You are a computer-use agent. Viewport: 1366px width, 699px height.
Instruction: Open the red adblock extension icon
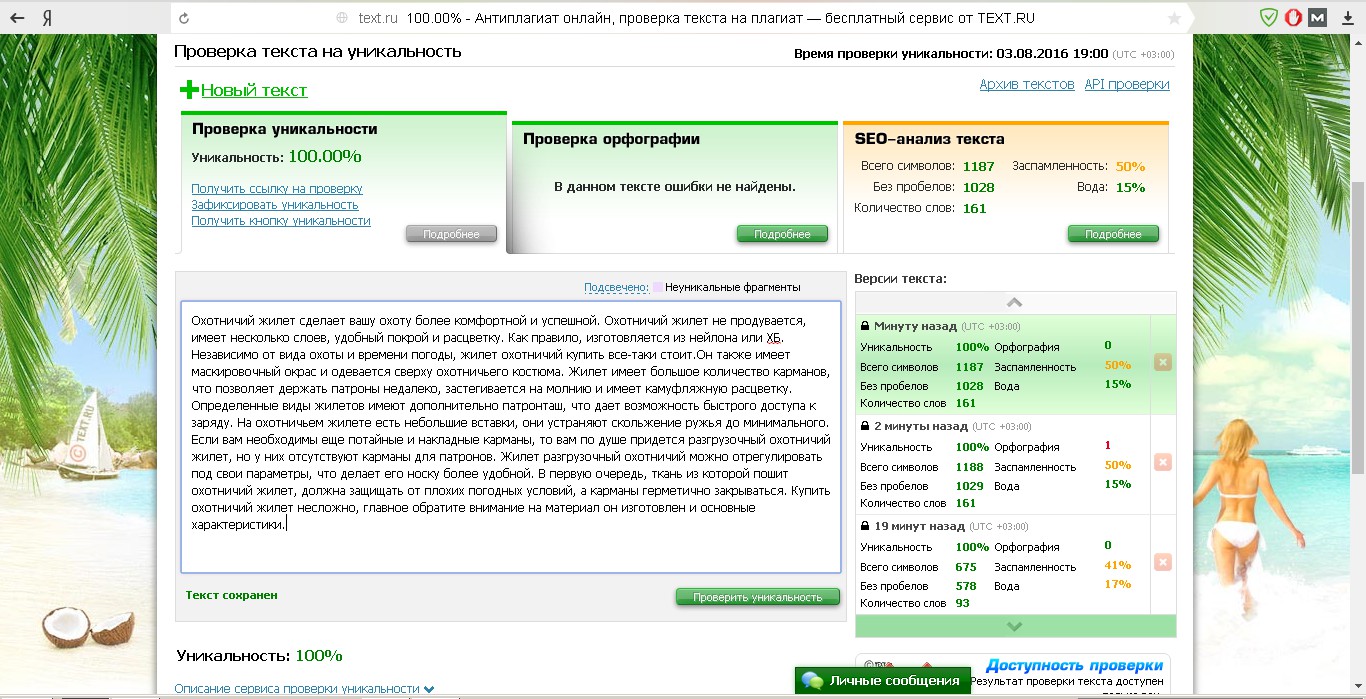click(1294, 17)
